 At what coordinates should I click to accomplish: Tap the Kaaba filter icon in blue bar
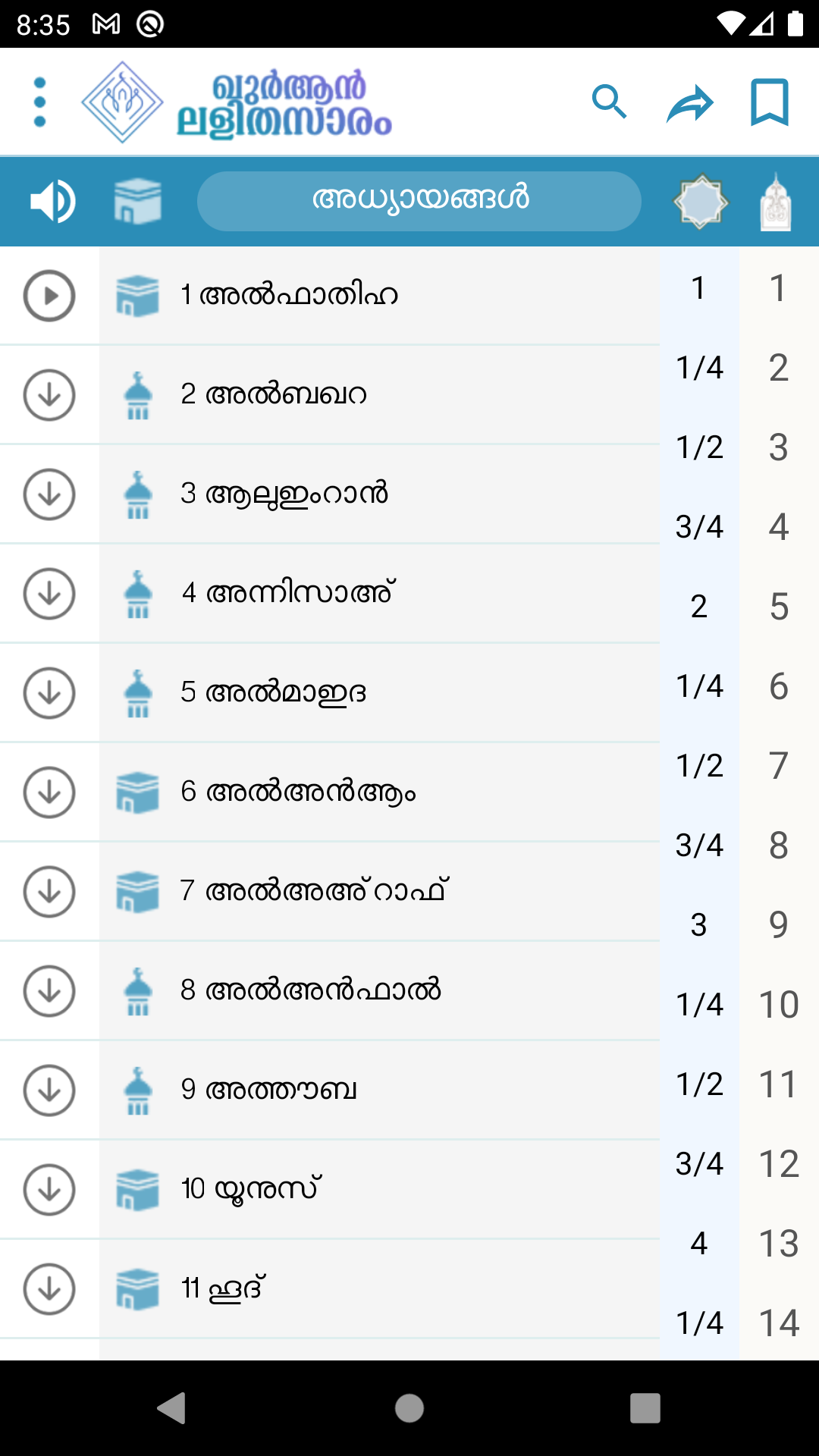(137, 202)
